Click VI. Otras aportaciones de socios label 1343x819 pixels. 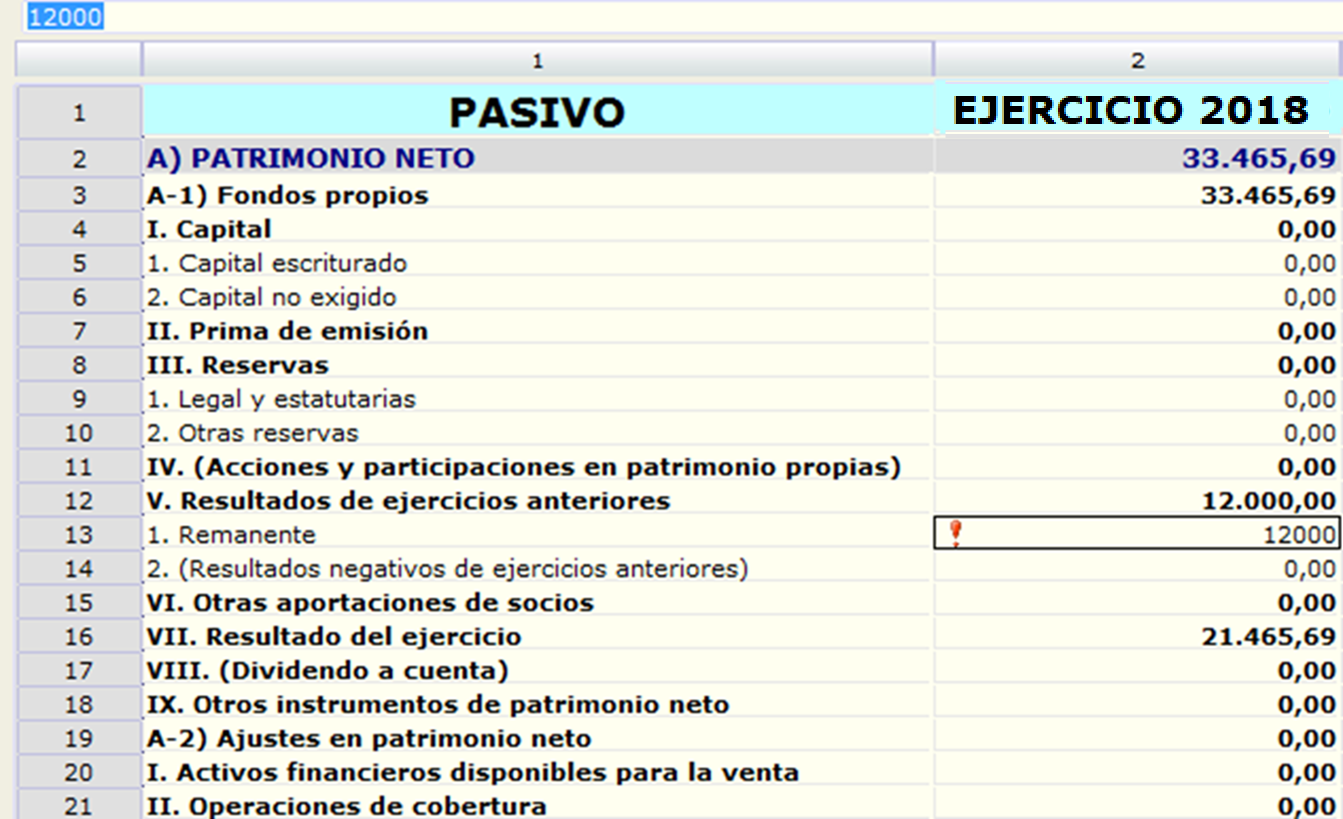click(538, 603)
